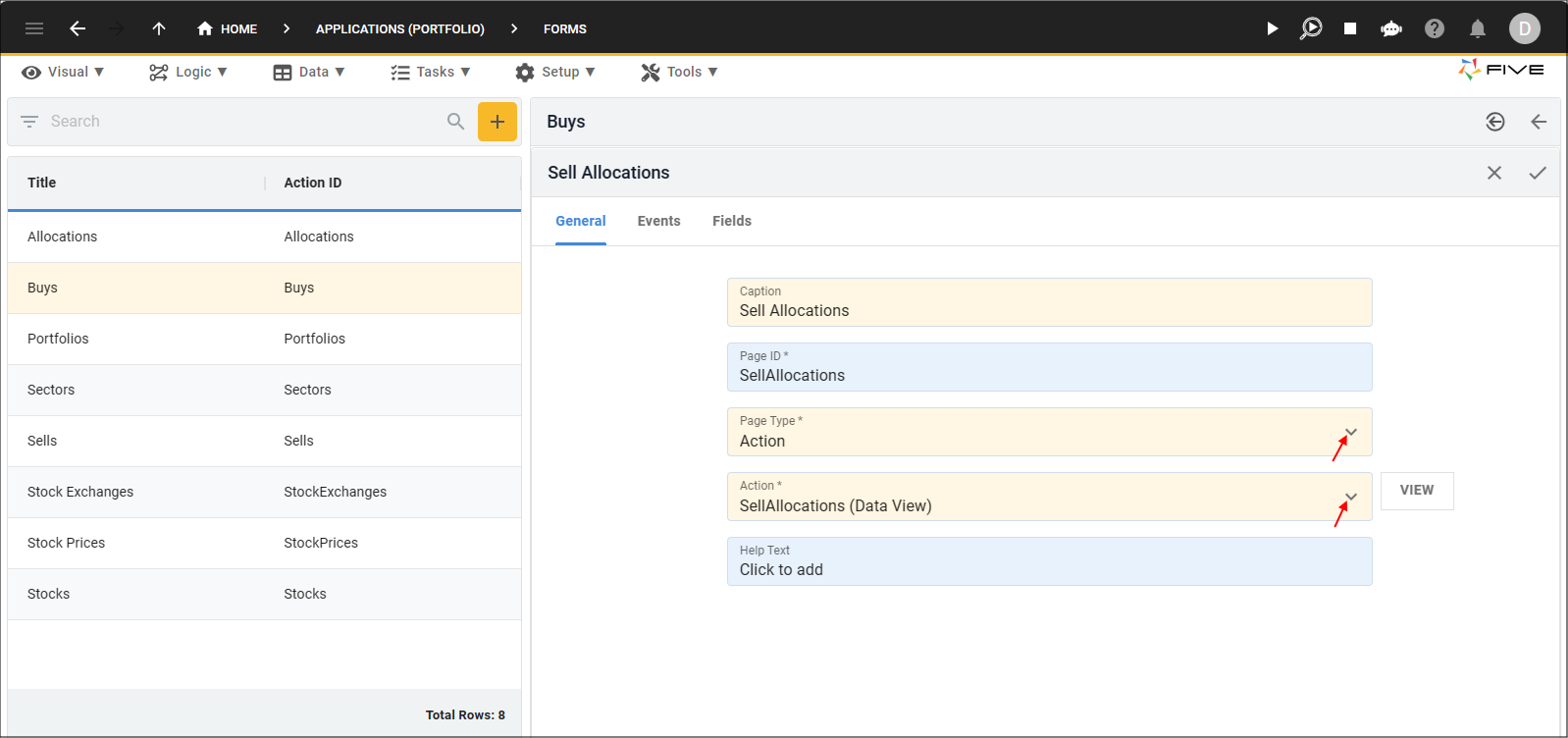Select the Sells row

[264, 441]
